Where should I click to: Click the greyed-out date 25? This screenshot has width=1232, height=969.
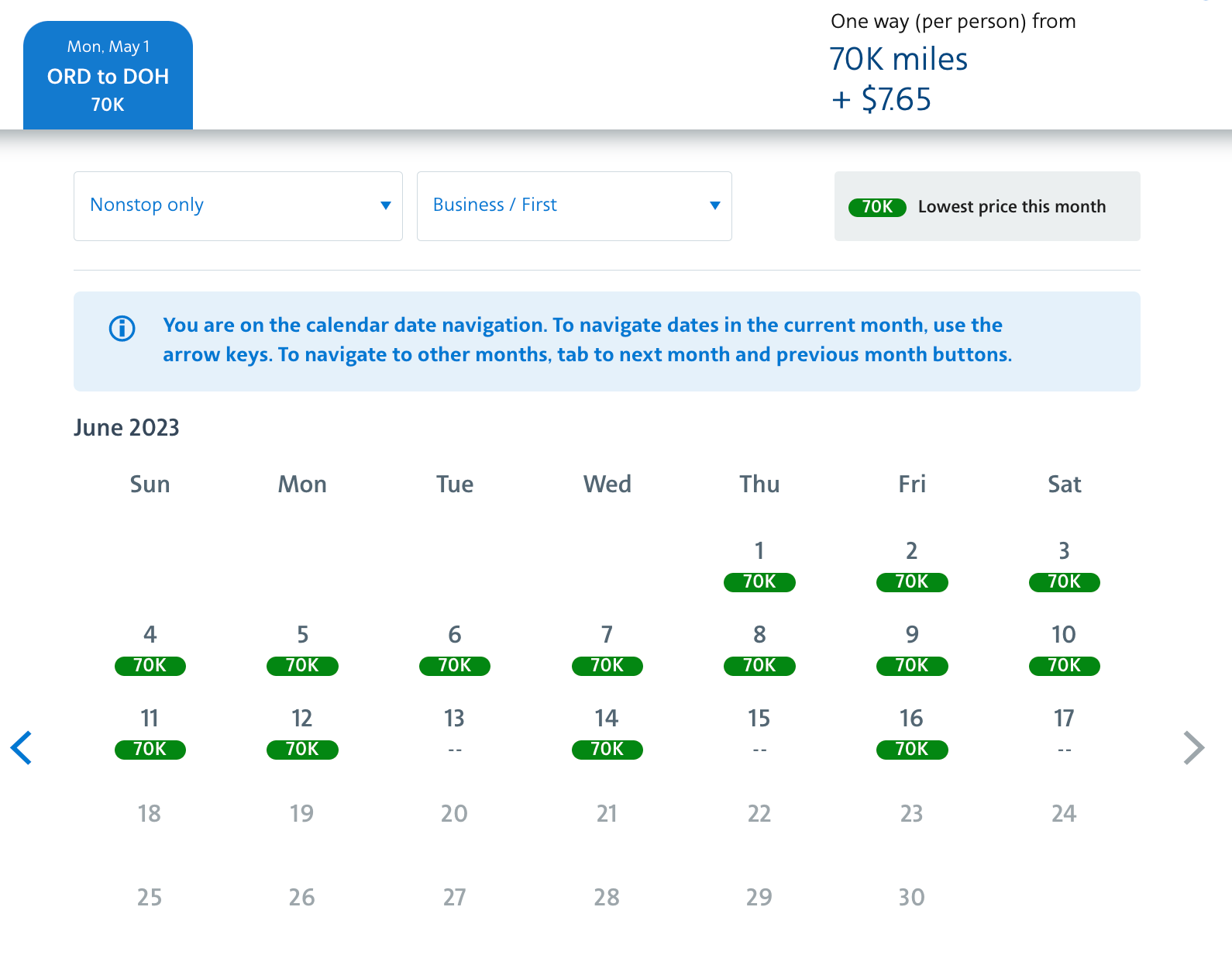coord(150,897)
